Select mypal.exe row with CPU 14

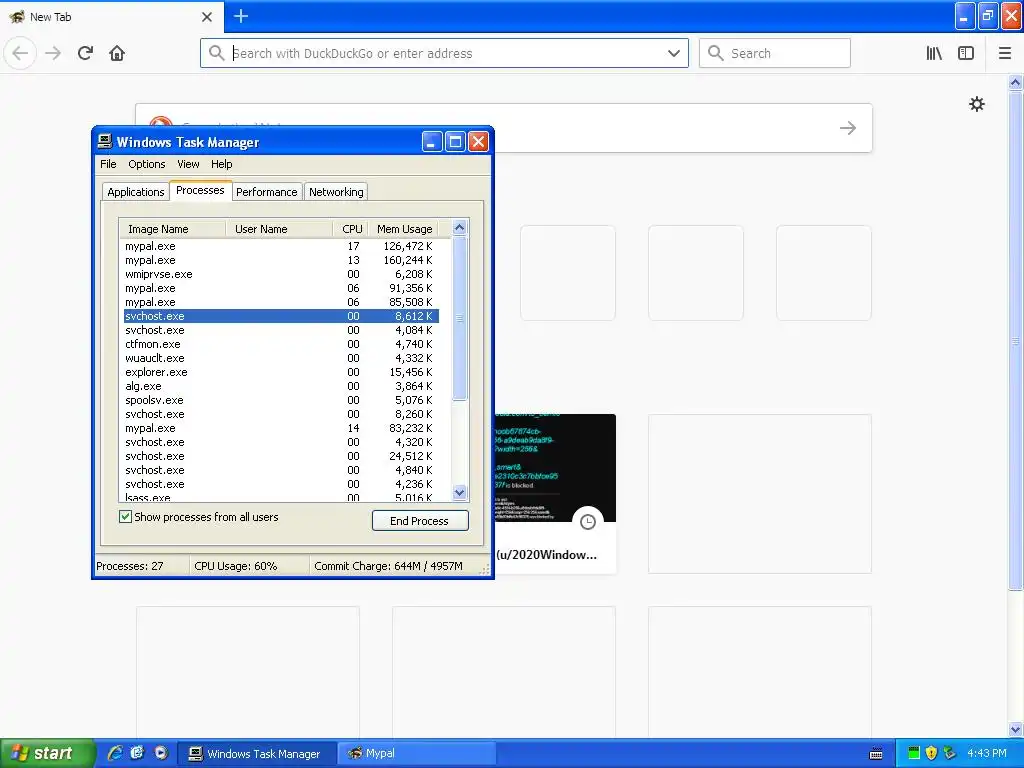click(x=281, y=428)
